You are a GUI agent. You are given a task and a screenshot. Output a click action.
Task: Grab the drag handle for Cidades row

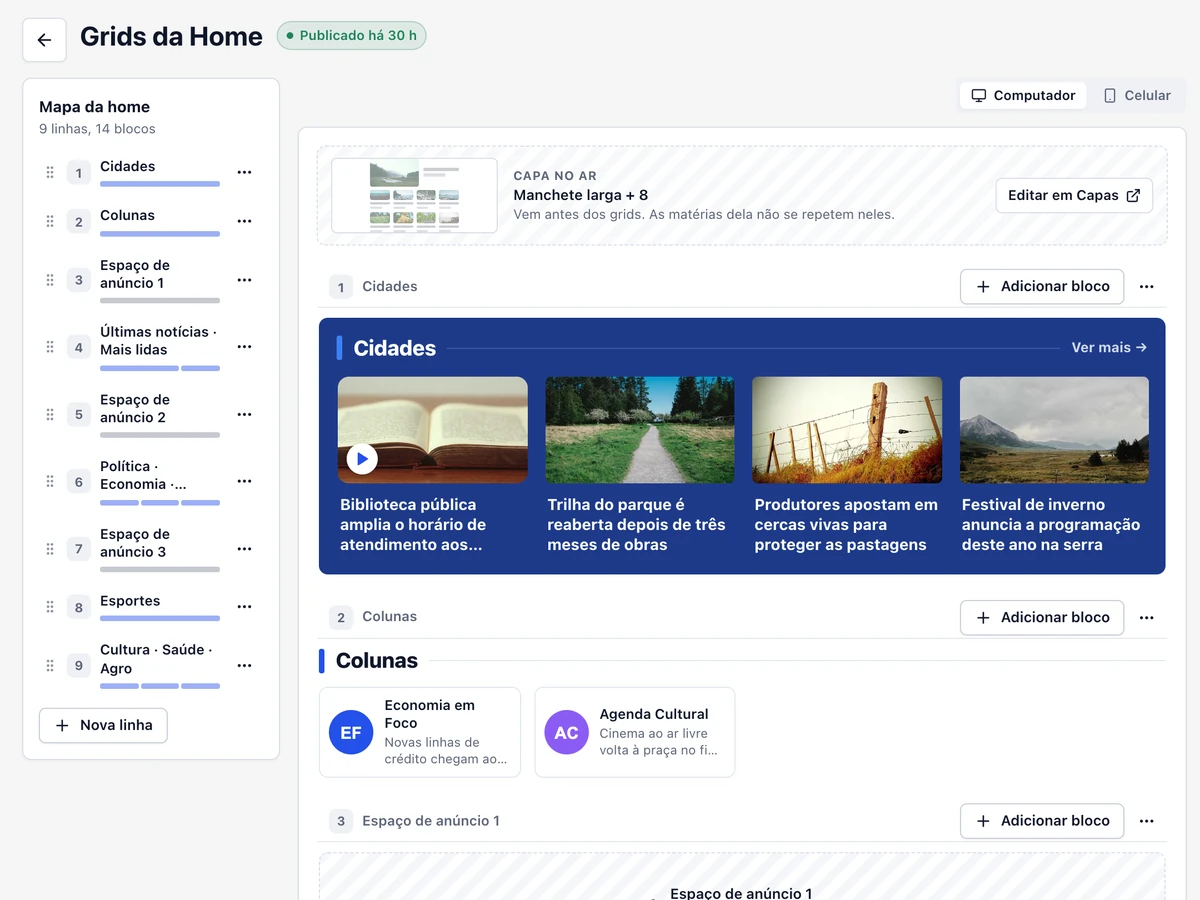pos(50,172)
